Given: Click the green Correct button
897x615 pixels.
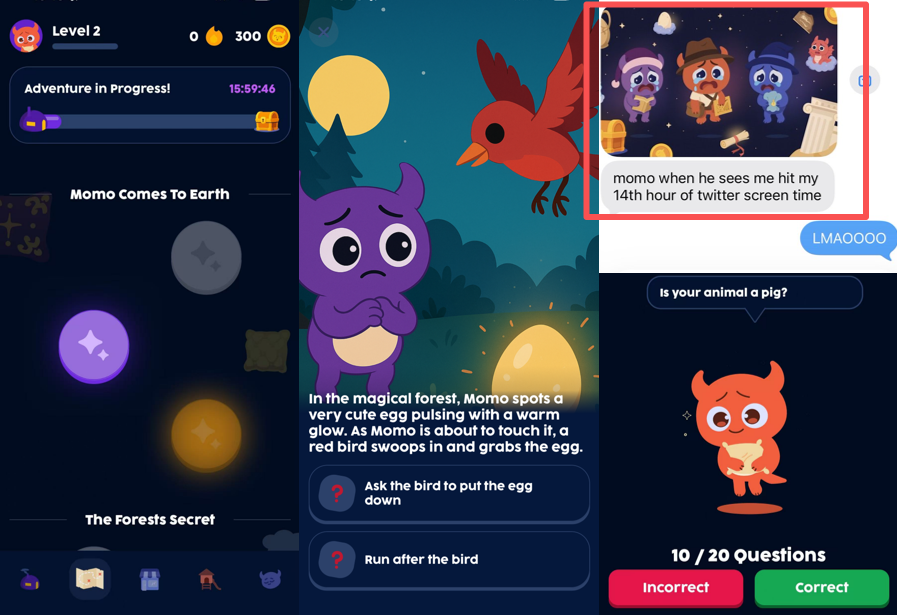Looking at the screenshot, I should (x=822, y=588).
